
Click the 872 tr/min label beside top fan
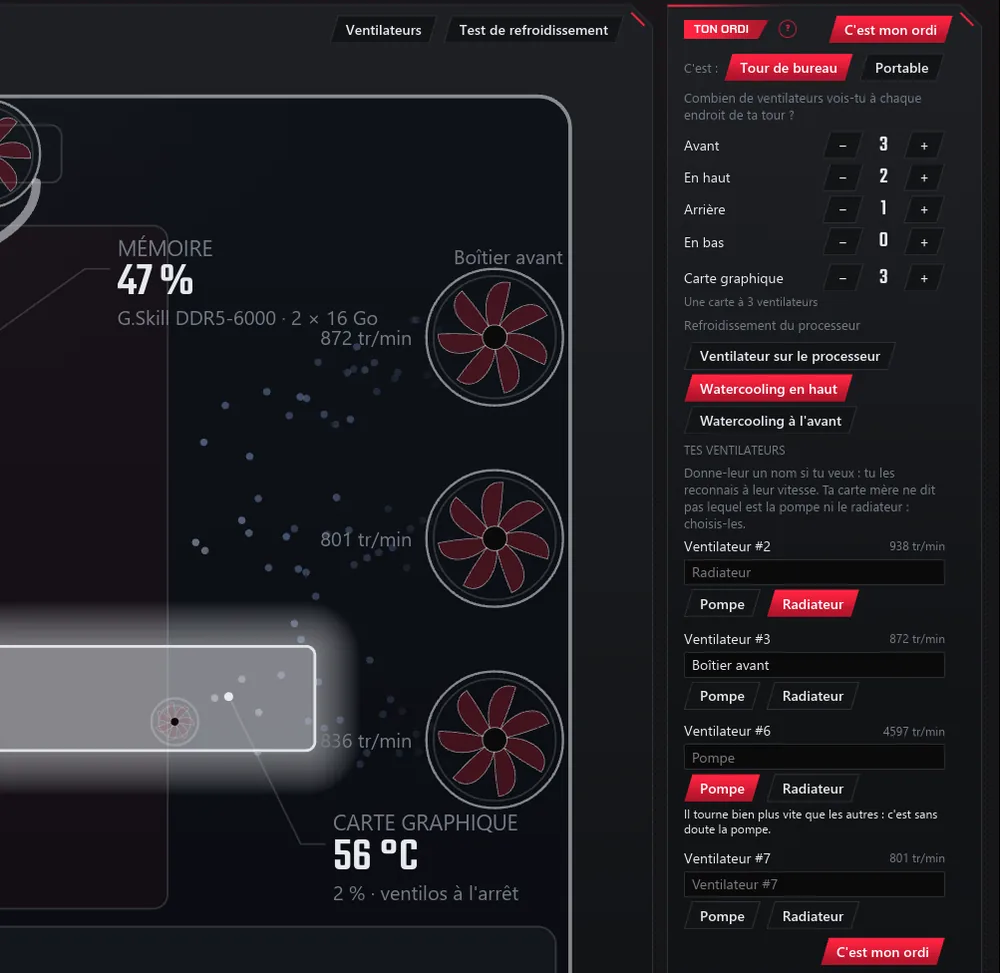[x=366, y=339]
